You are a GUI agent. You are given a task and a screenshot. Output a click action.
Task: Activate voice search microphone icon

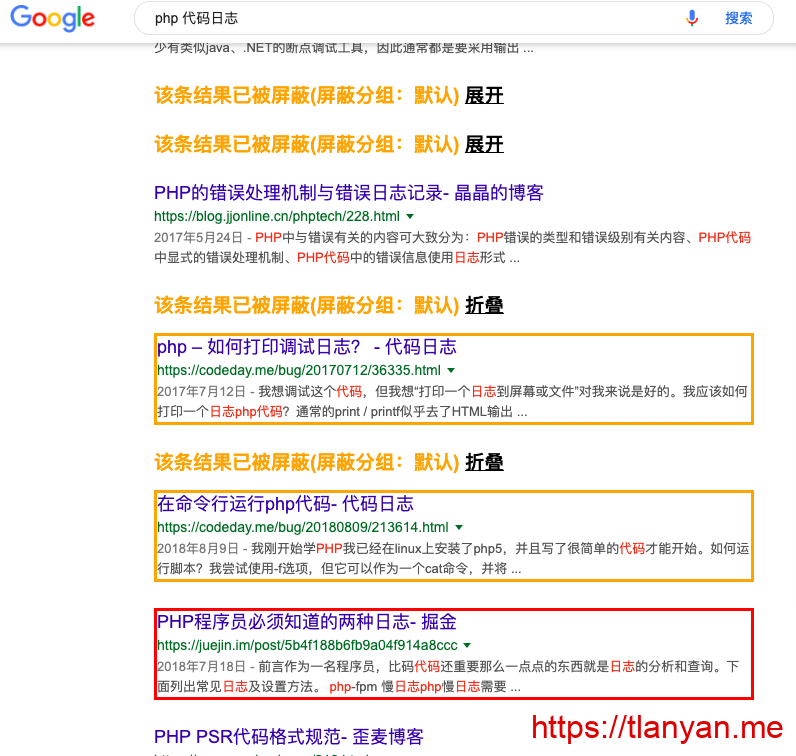click(x=692, y=18)
